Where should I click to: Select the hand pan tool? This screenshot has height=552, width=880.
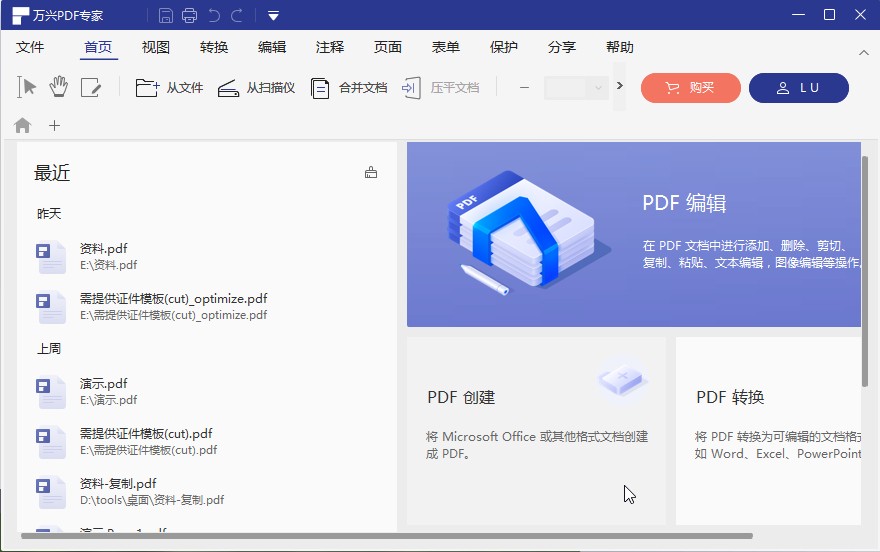(x=58, y=88)
